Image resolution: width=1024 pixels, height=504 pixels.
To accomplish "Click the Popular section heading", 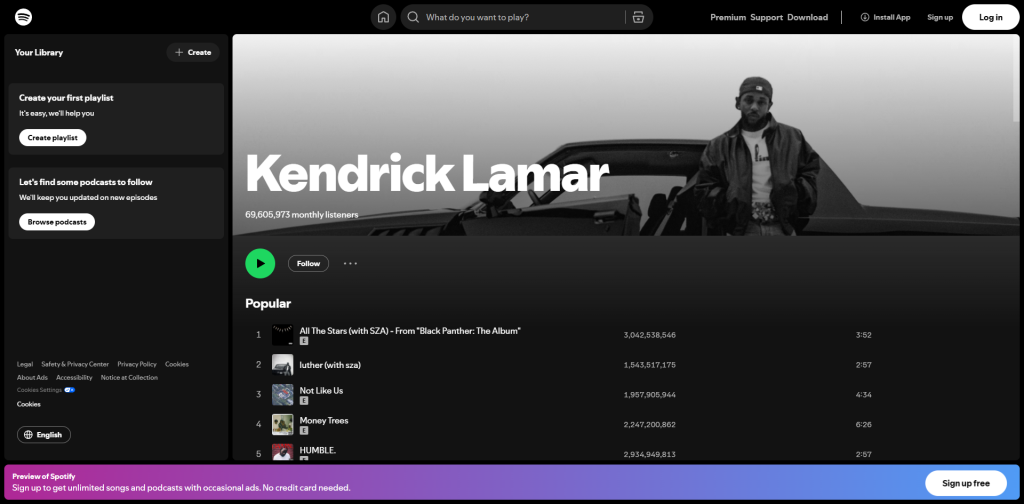I will (x=268, y=304).
